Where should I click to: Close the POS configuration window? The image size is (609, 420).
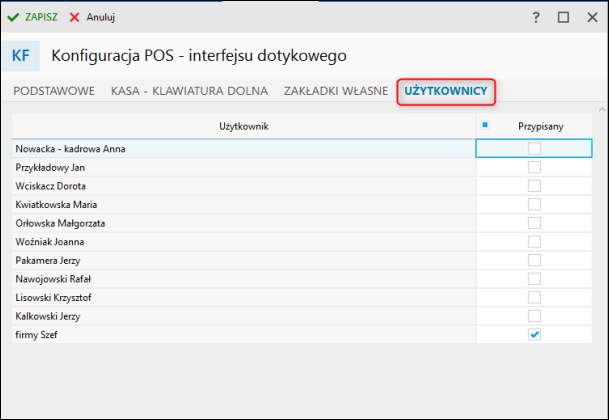pos(590,17)
